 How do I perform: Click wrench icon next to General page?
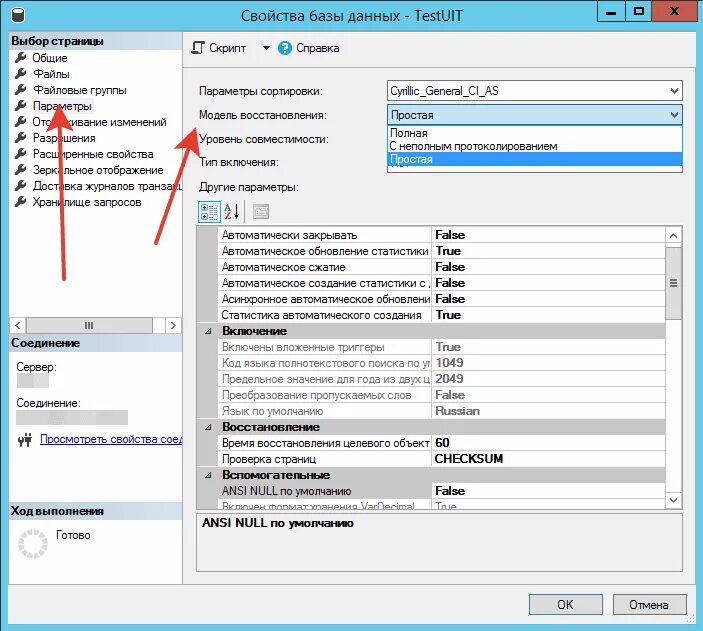pyautogui.click(x=21, y=57)
